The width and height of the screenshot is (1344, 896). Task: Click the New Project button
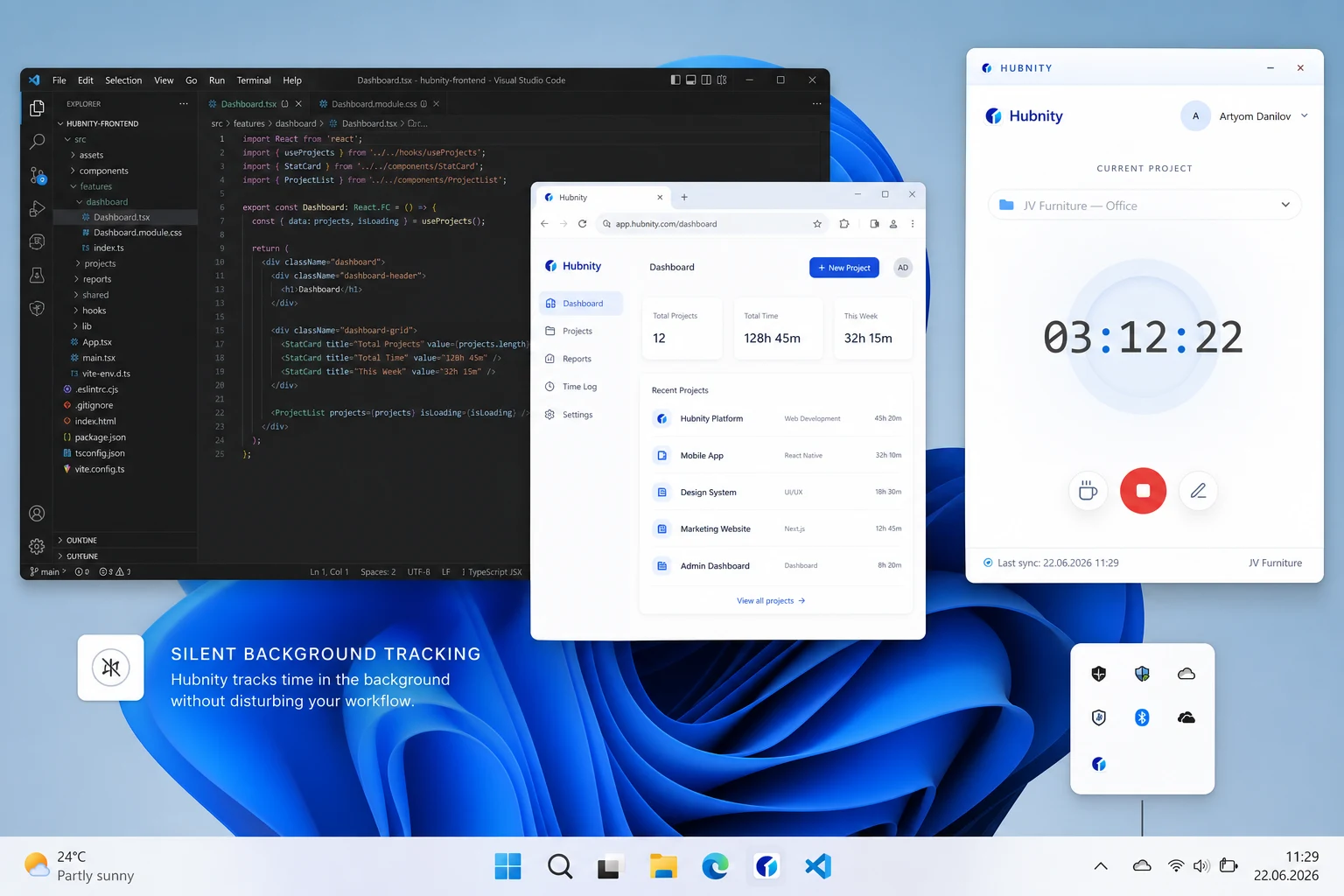843,268
